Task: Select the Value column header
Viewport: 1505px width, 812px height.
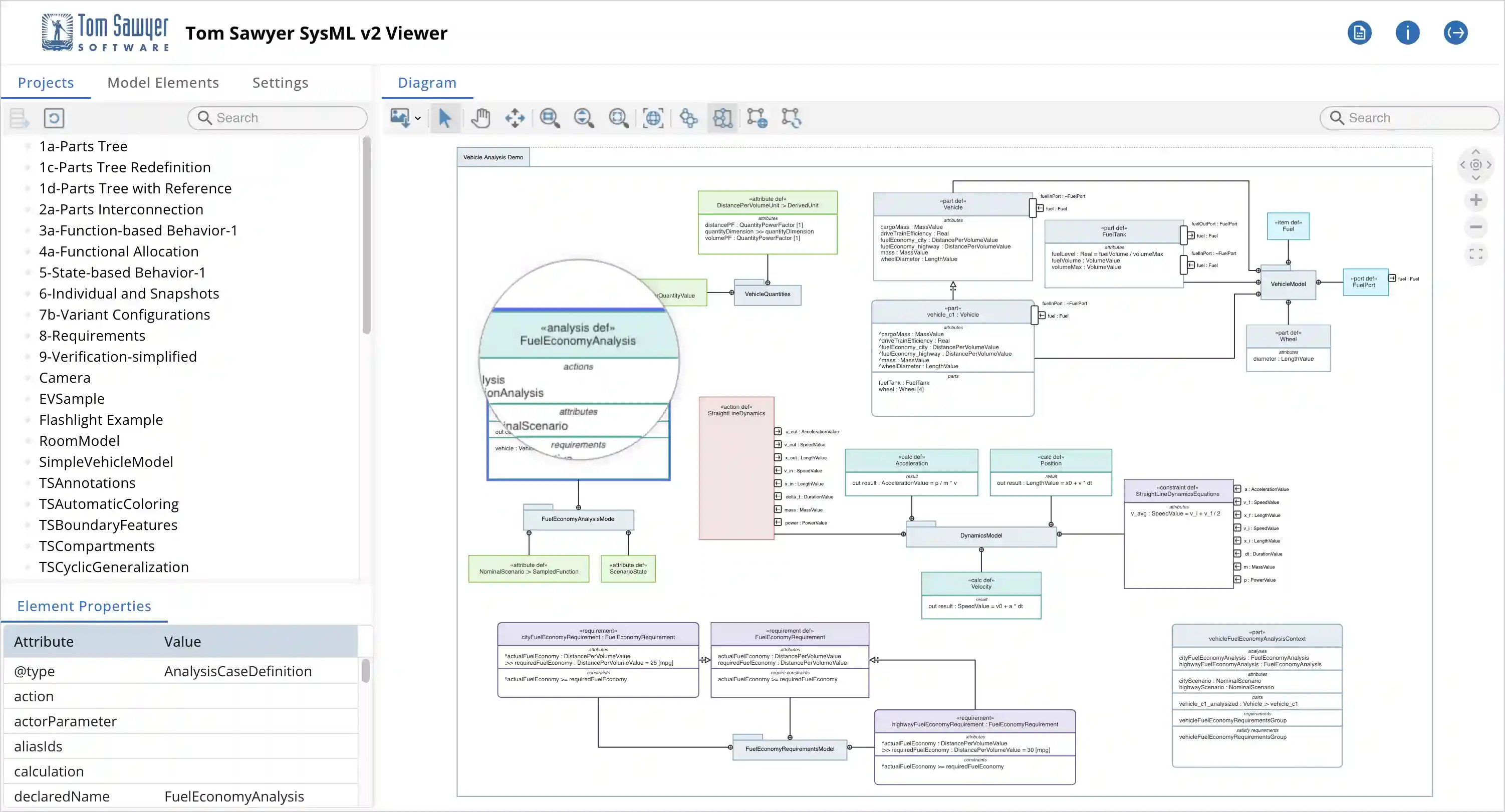Action: (x=182, y=641)
